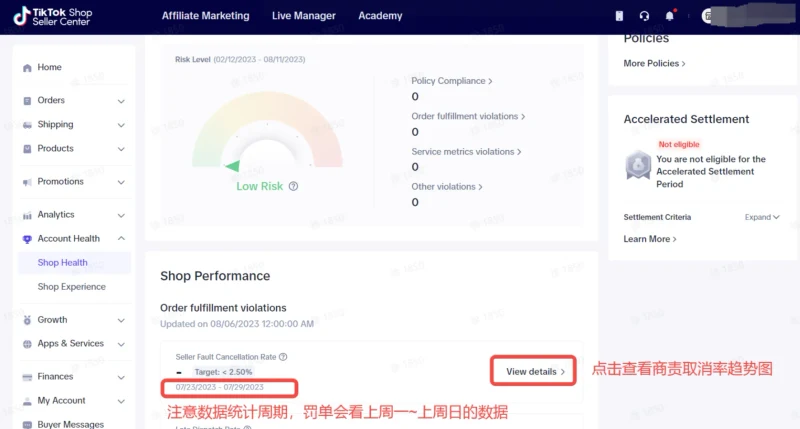Collapse the Account Health section chevron

121,238
